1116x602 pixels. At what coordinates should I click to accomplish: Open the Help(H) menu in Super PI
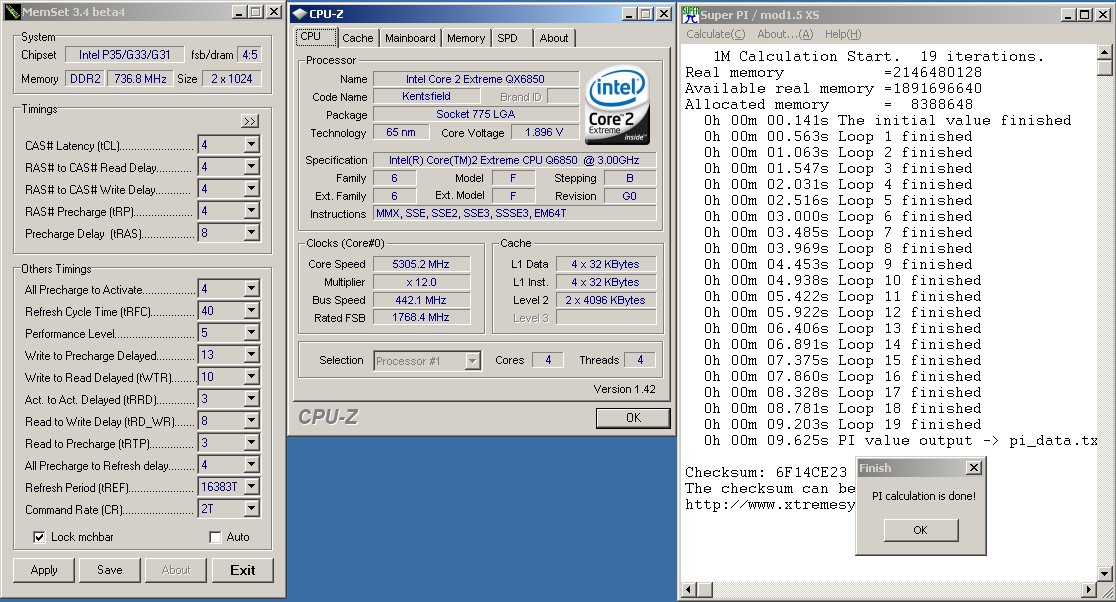click(x=843, y=34)
